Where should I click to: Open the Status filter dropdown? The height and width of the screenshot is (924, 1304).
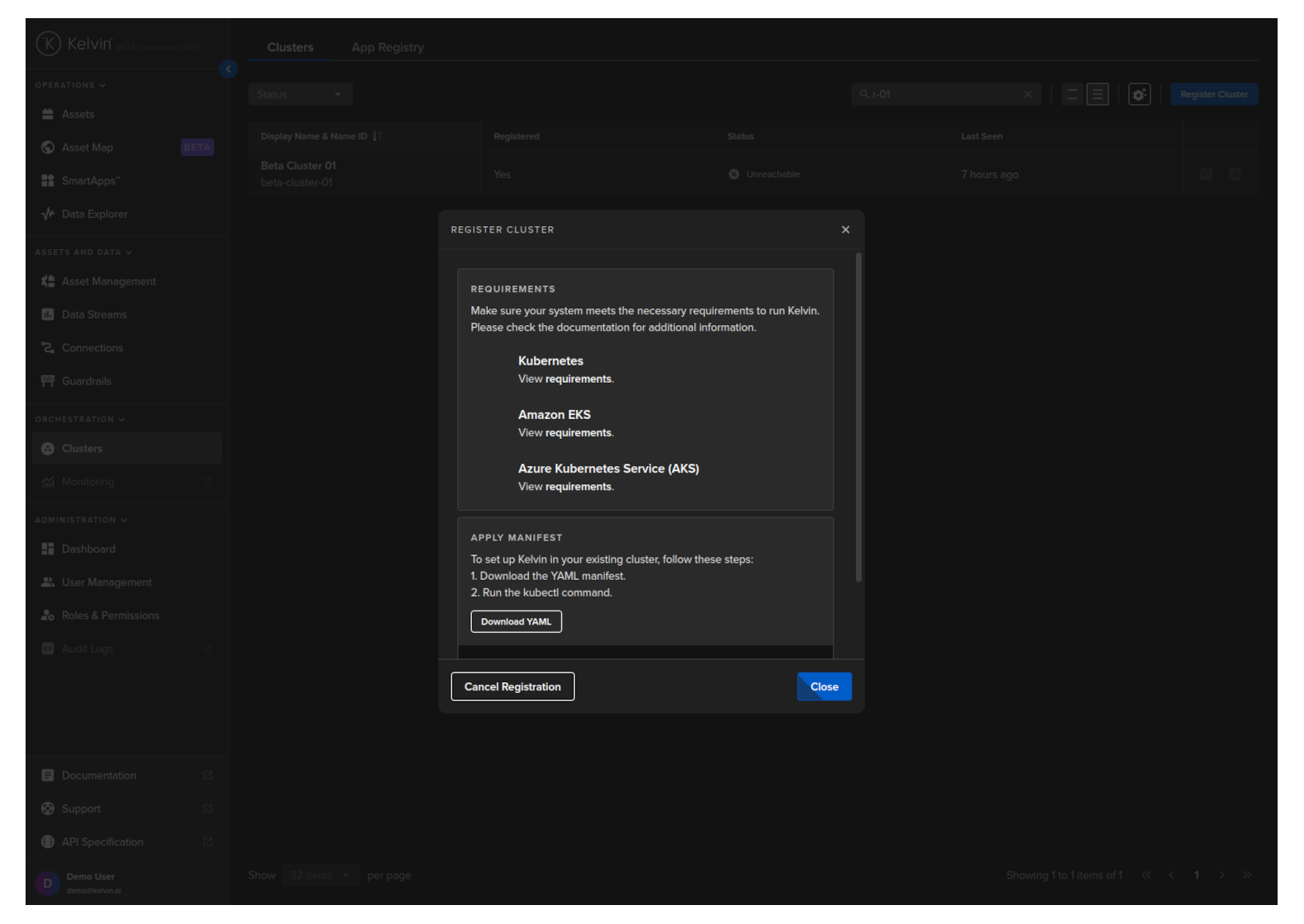pos(300,95)
